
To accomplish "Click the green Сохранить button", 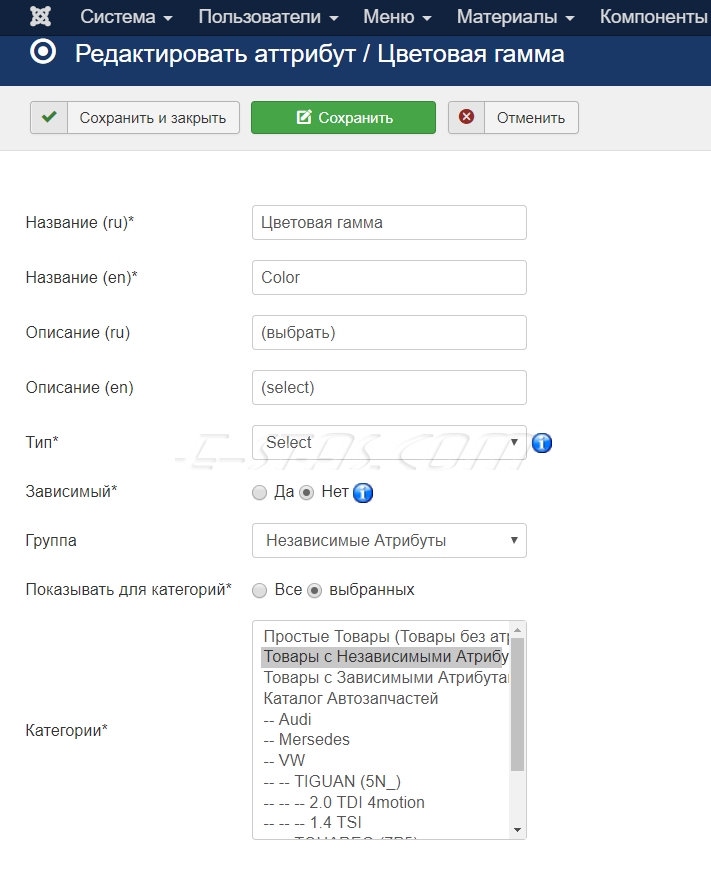I will click(x=343, y=118).
